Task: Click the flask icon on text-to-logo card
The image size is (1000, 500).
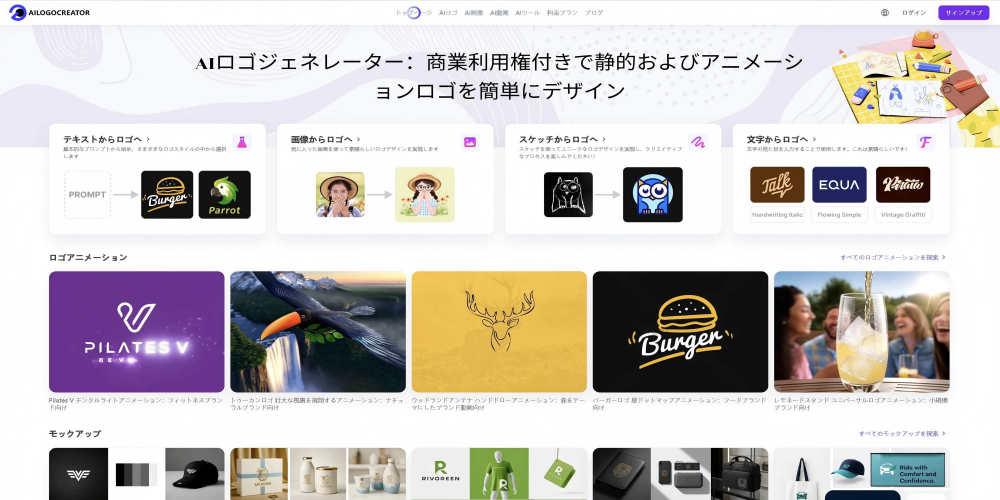Action: pyautogui.click(x=241, y=143)
